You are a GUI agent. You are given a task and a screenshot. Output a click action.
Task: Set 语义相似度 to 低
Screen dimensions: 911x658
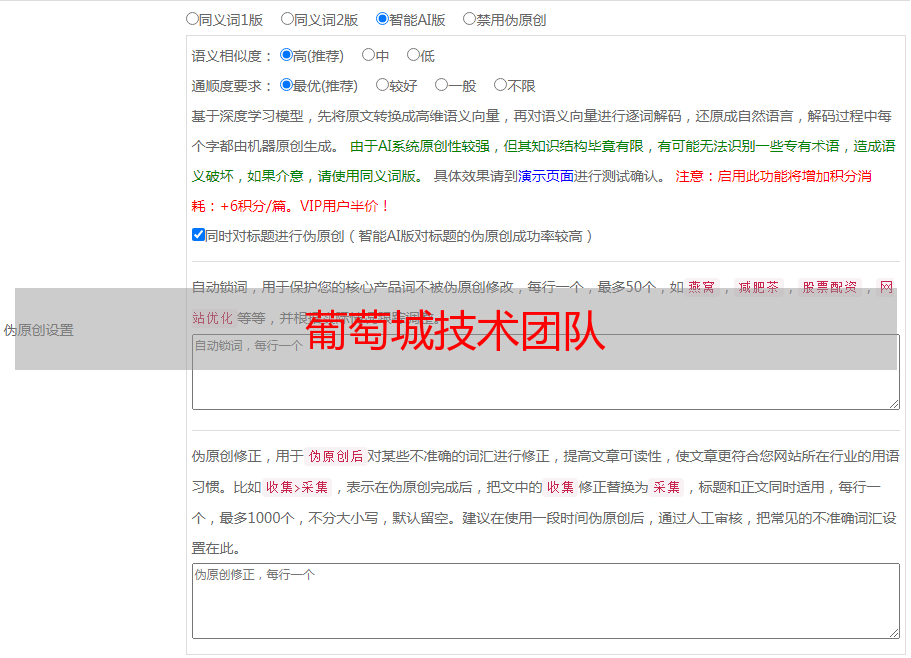click(x=413, y=56)
